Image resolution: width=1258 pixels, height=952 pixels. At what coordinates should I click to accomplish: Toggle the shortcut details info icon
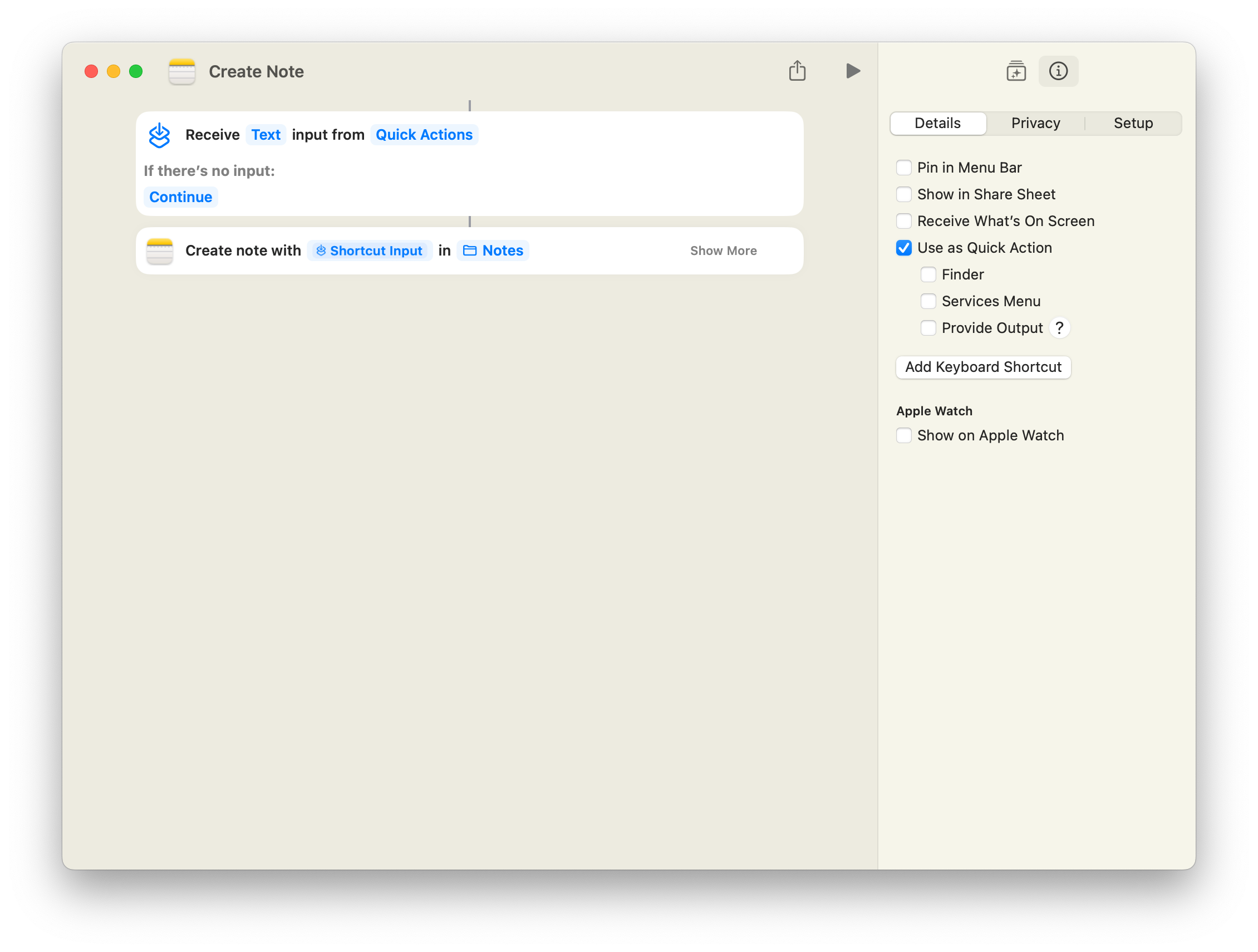click(1058, 71)
